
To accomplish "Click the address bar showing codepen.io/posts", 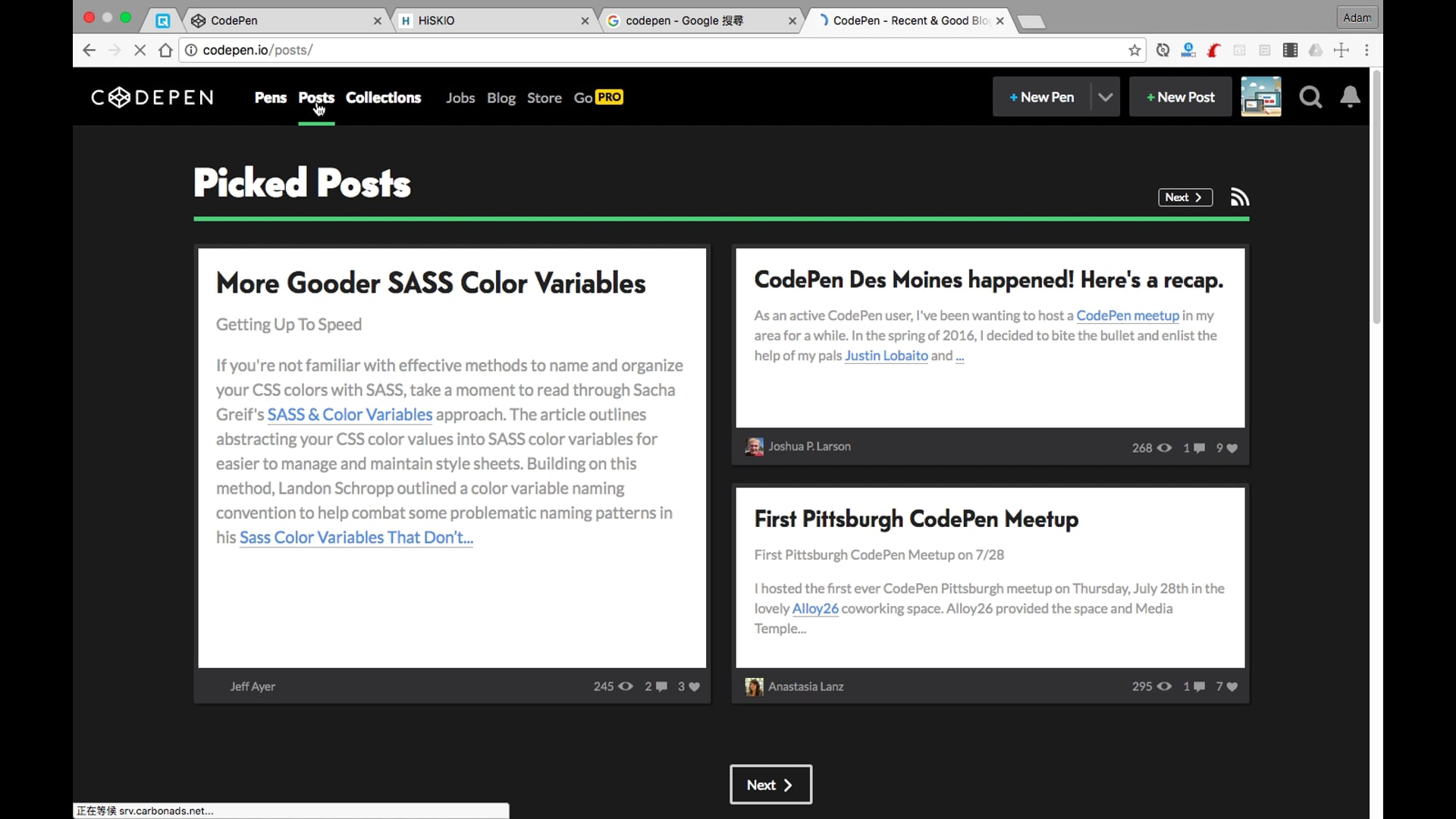I will coord(258,50).
